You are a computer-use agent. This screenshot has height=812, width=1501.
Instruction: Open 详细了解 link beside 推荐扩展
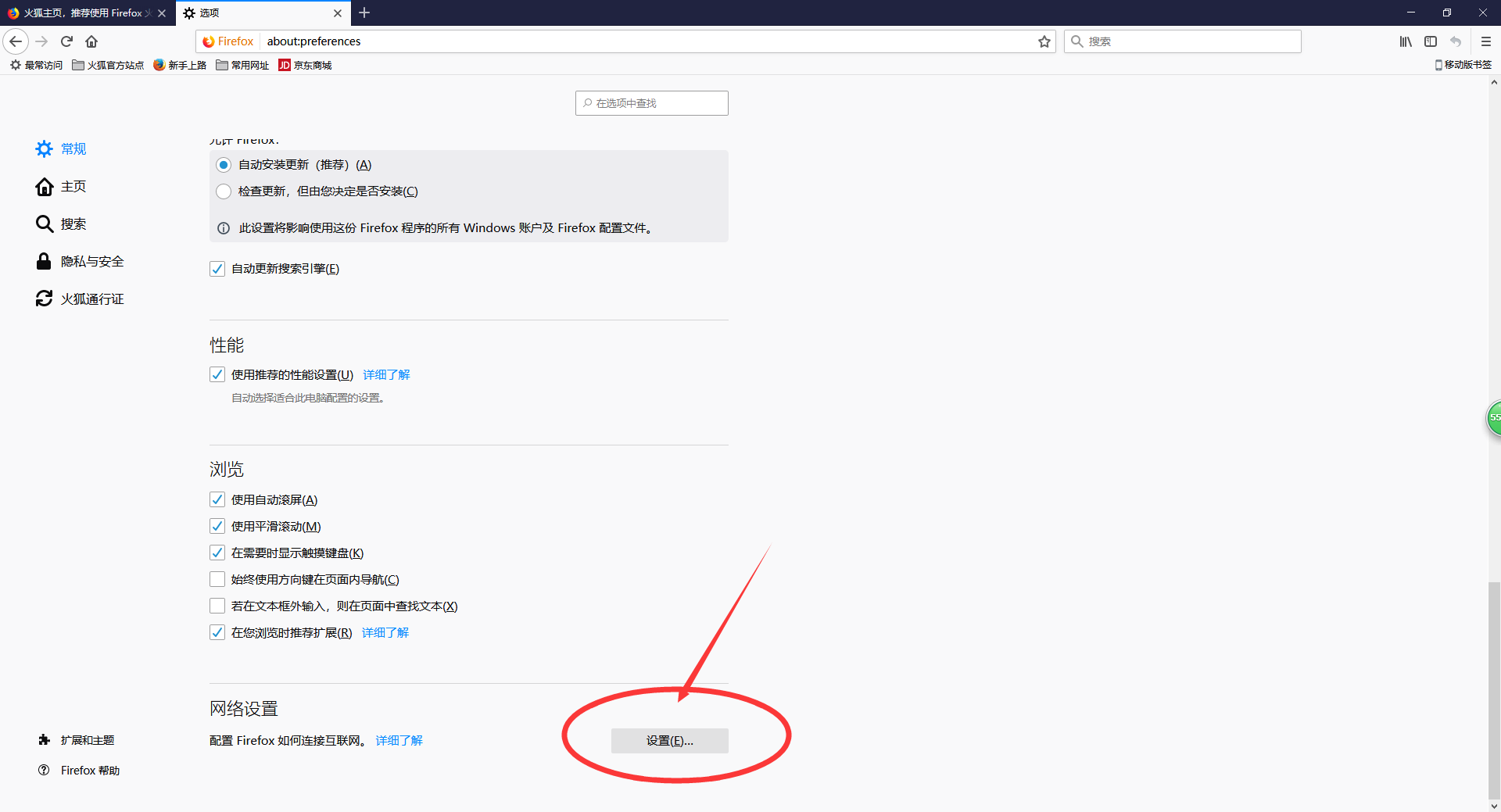[x=385, y=633]
